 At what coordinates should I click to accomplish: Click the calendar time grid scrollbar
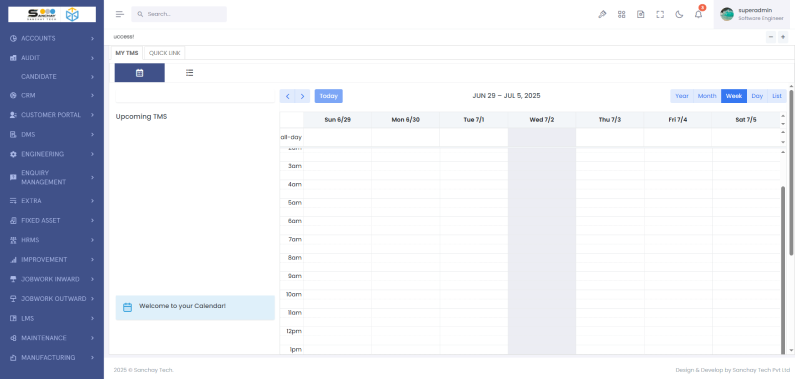(783, 269)
